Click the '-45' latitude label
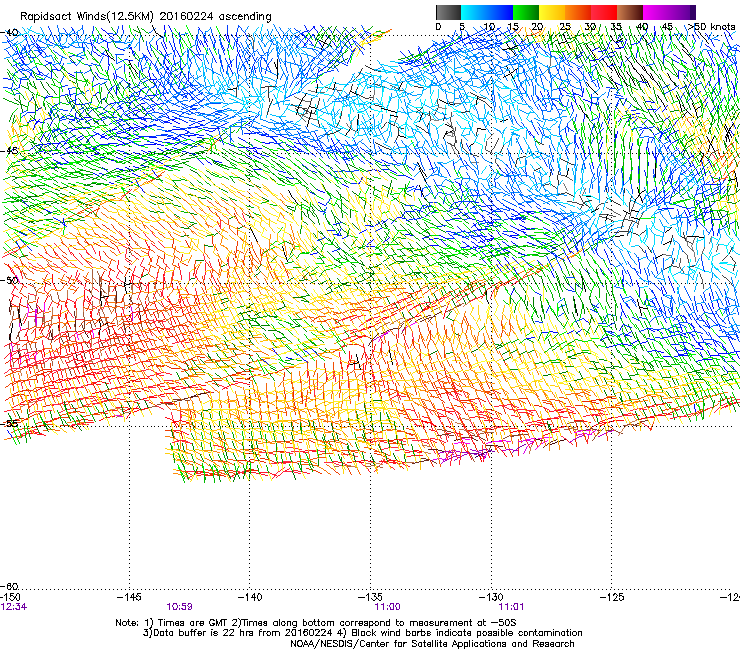The height and width of the screenshot is (650, 740). pos(10,151)
